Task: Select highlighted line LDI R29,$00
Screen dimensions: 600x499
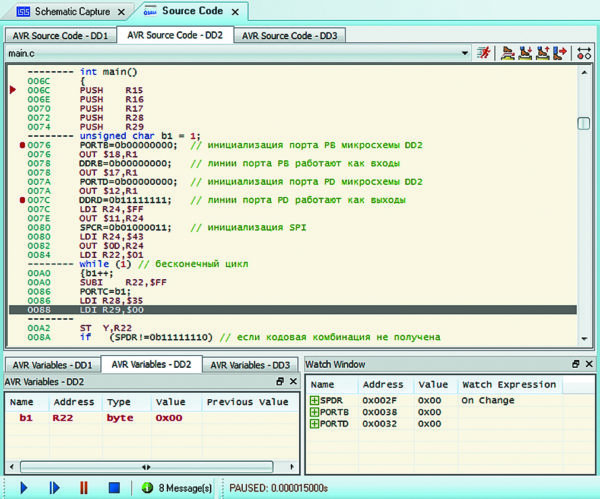Action: point(293,310)
